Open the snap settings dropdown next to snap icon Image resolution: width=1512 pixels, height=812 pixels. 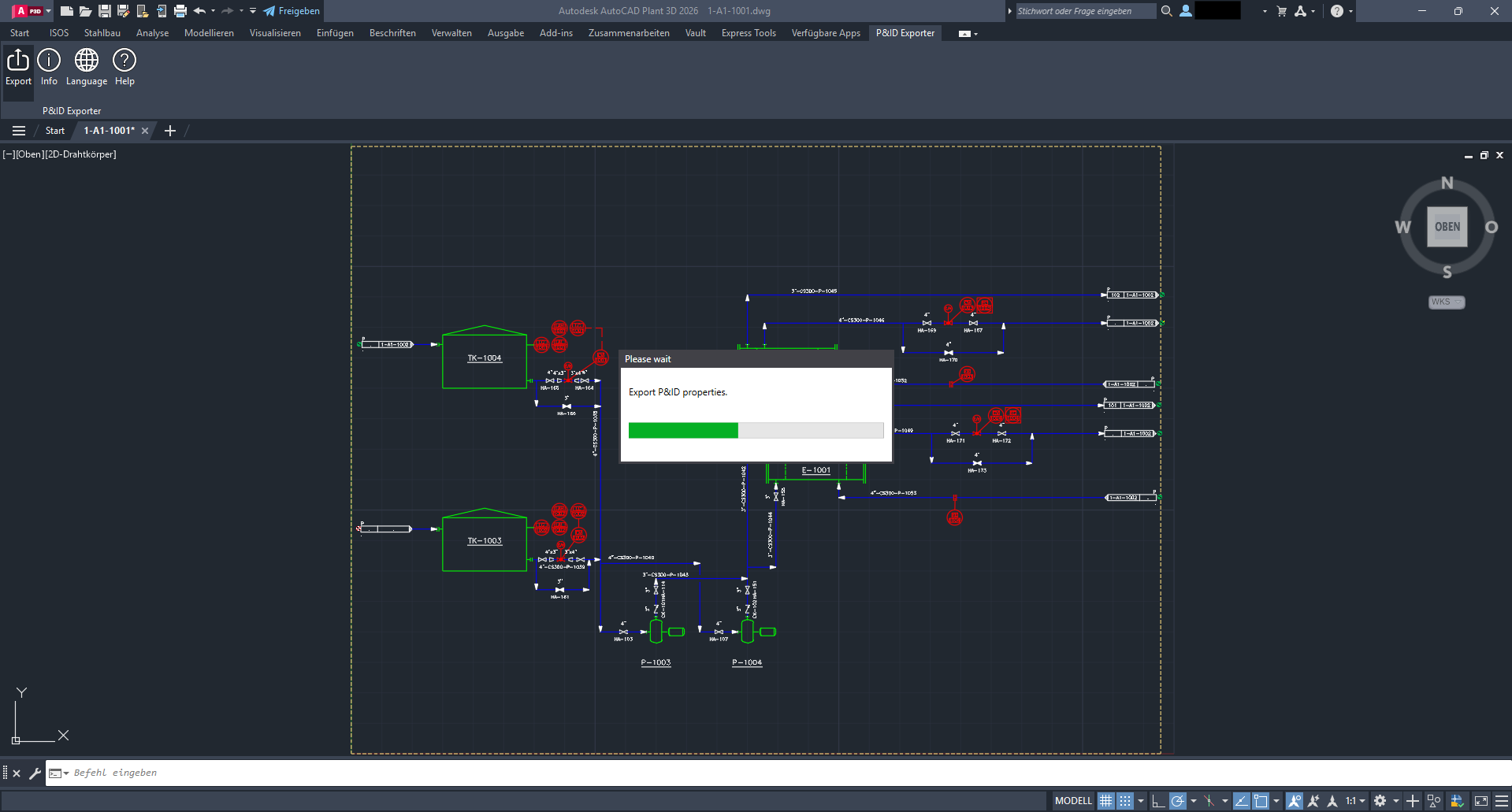click(x=1140, y=800)
